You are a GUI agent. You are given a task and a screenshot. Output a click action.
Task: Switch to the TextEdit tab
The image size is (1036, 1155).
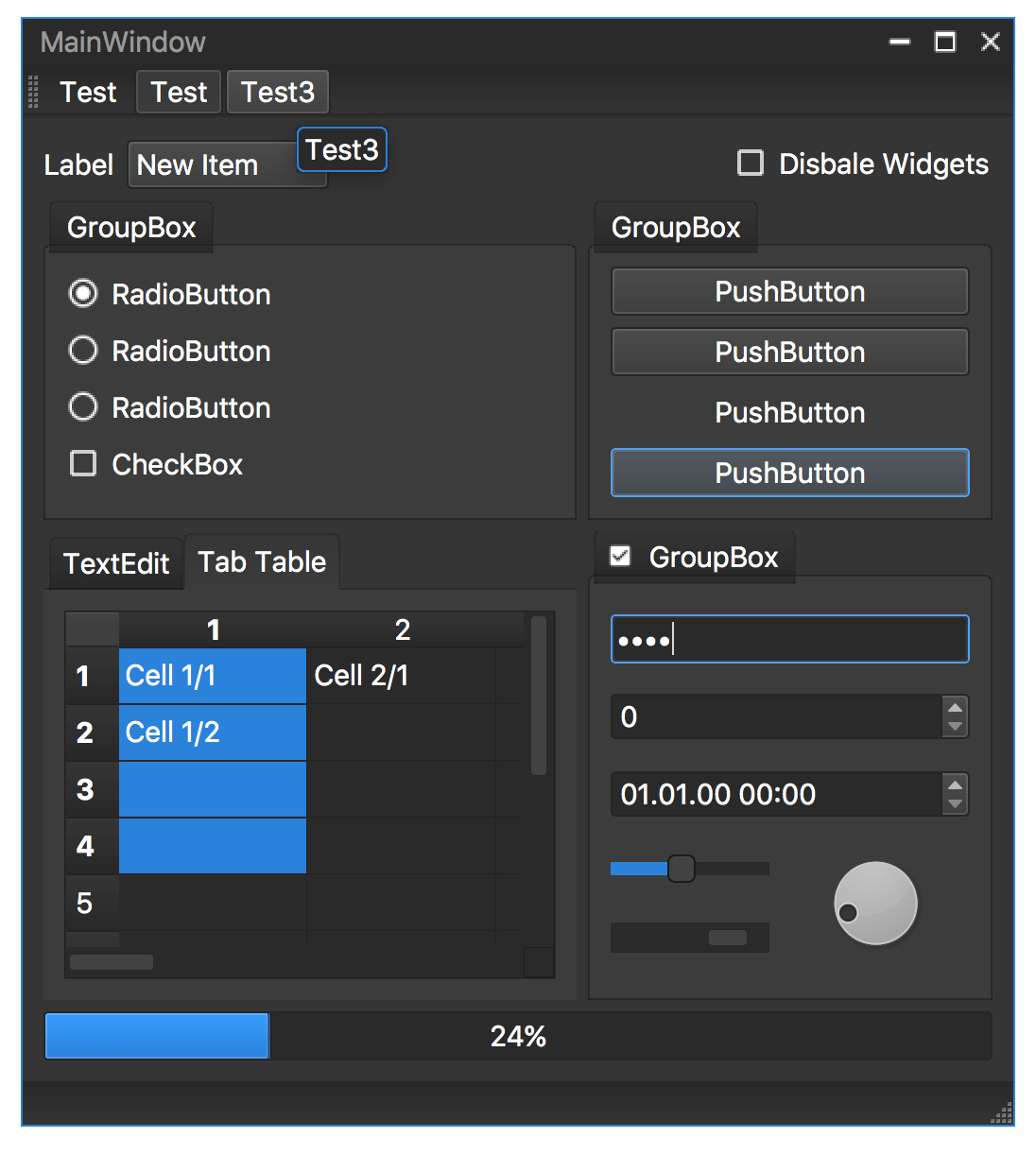pos(115,563)
